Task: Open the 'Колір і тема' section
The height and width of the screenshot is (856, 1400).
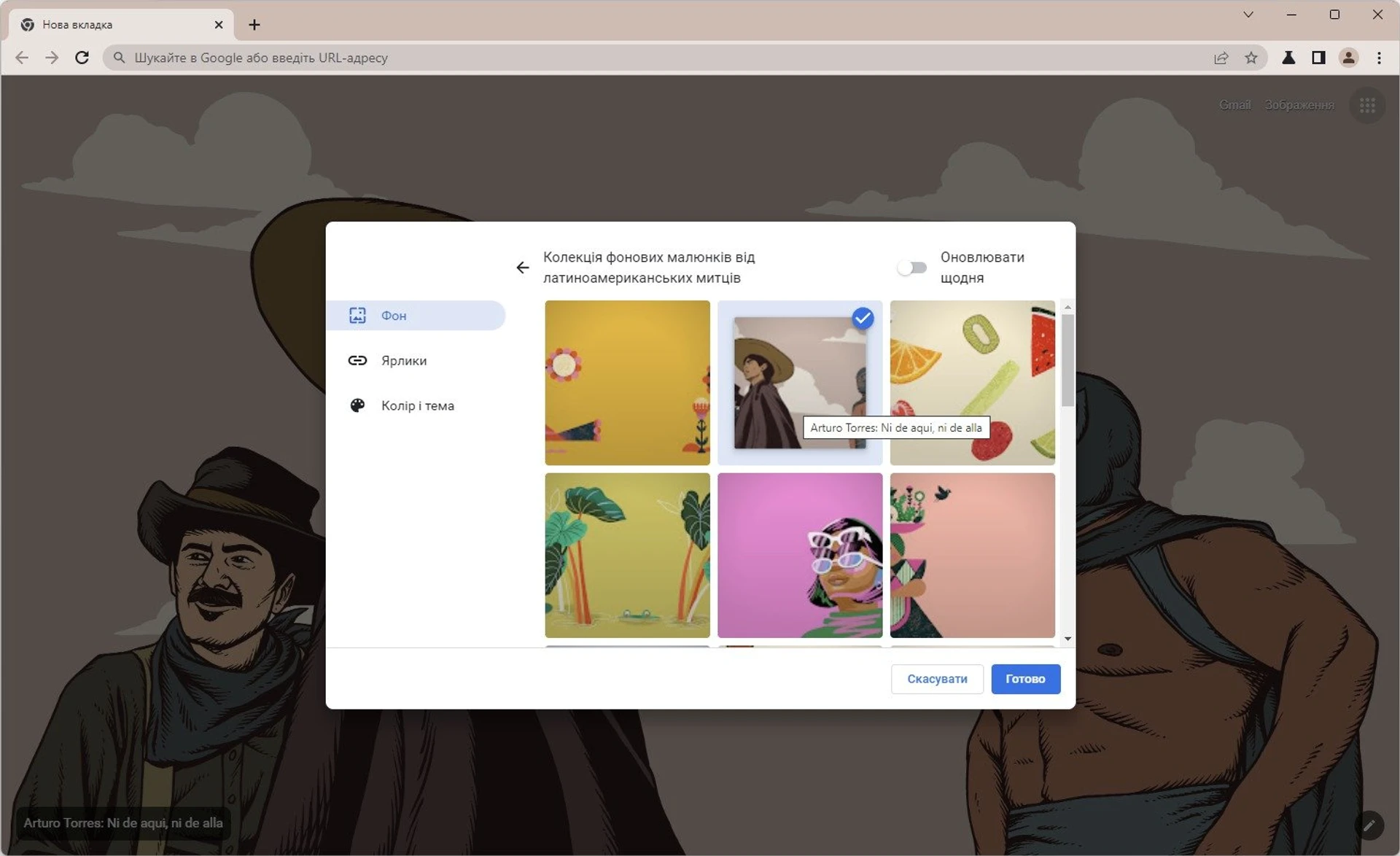Action: pos(417,405)
